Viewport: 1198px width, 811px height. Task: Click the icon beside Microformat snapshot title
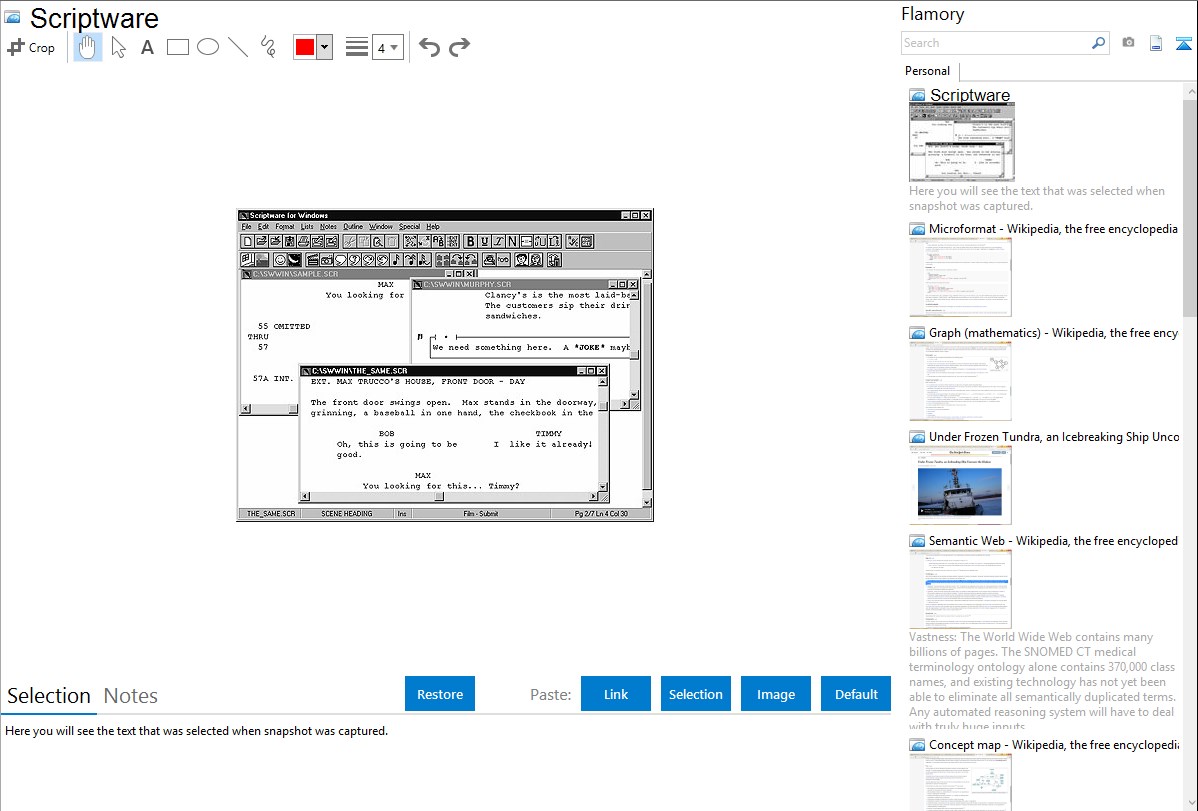coord(918,229)
